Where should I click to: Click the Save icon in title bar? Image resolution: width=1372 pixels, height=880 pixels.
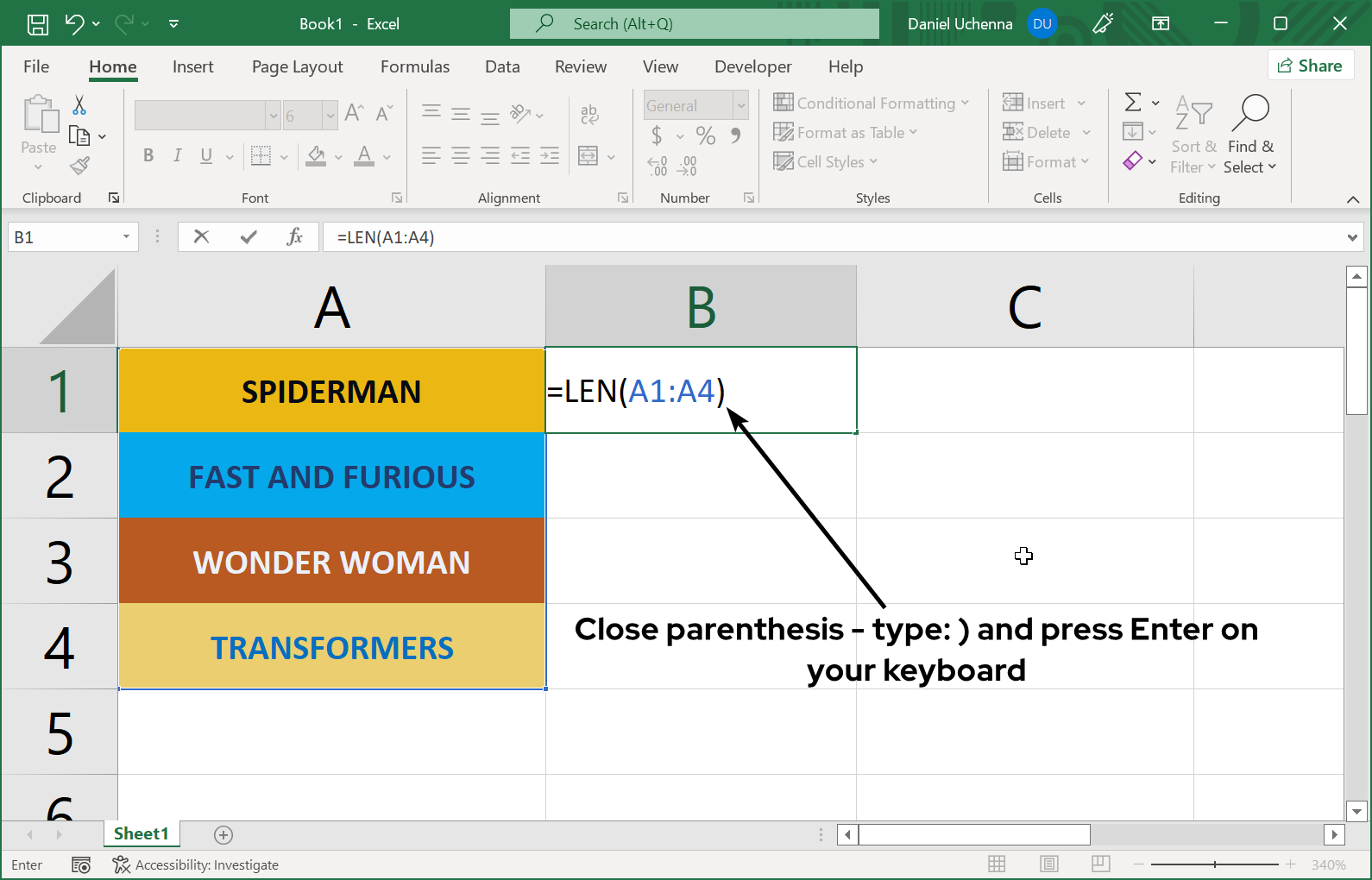click(38, 24)
